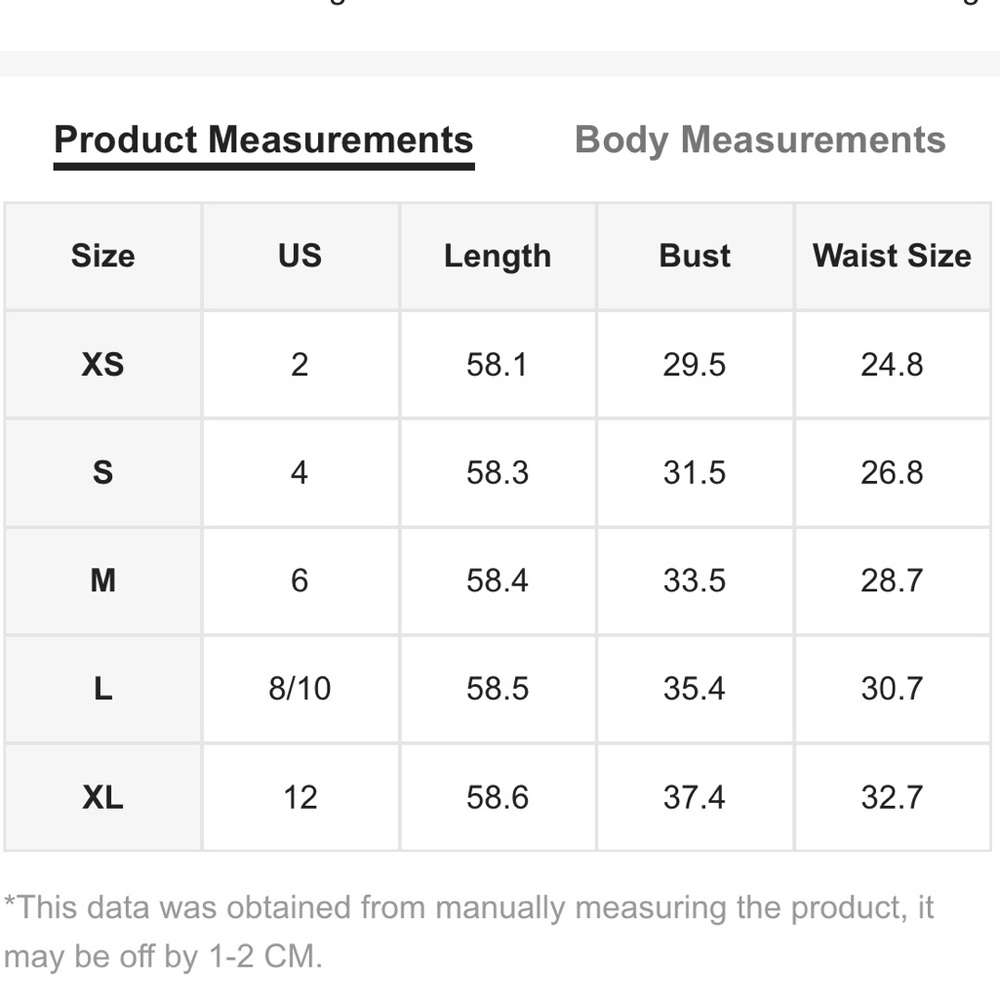The image size is (1000, 1000).
Task: Click the 32.7 waist size cell
Action: pyautogui.click(x=892, y=797)
